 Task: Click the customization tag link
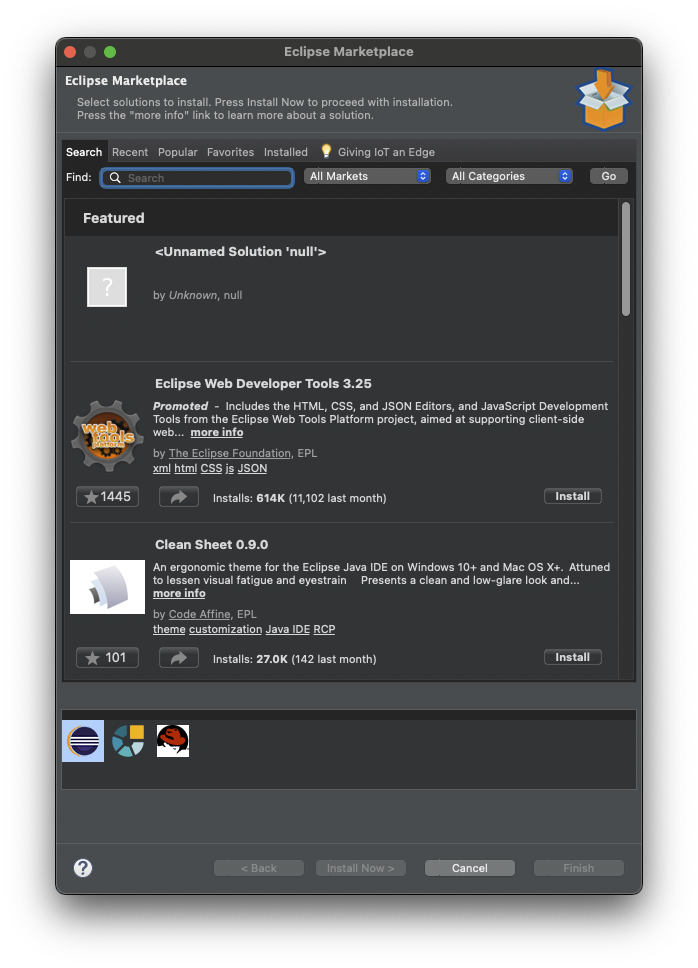[x=225, y=630]
